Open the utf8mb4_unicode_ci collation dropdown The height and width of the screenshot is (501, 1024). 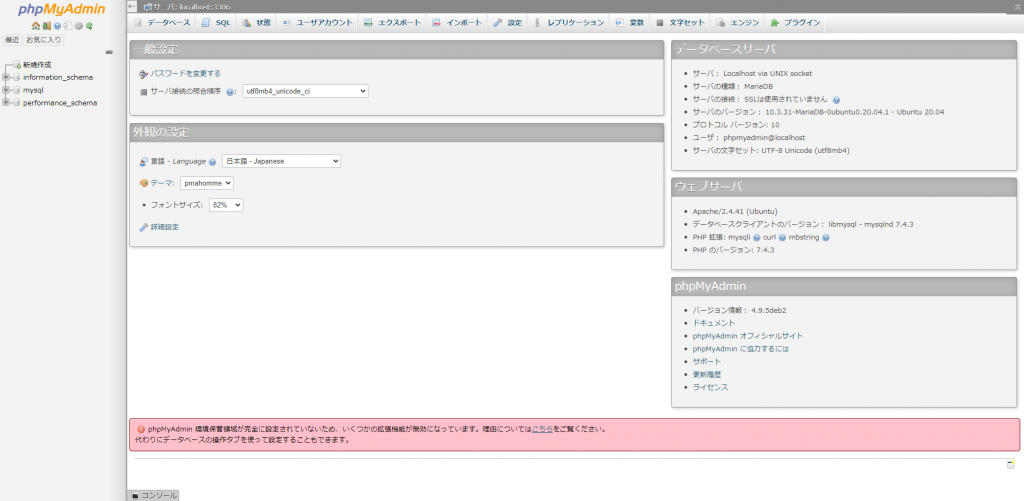click(306, 91)
